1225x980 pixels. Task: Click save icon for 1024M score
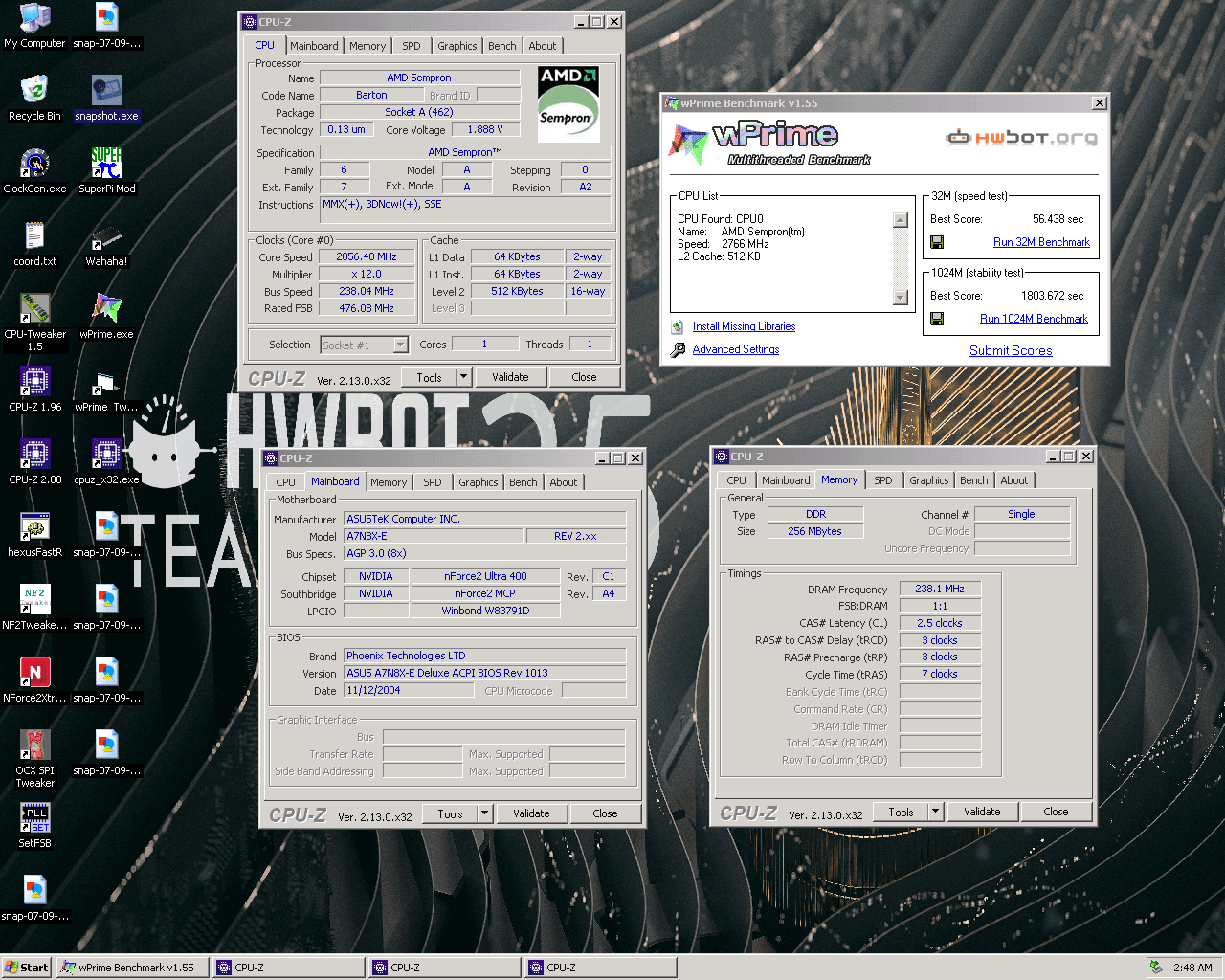pyautogui.click(x=937, y=319)
